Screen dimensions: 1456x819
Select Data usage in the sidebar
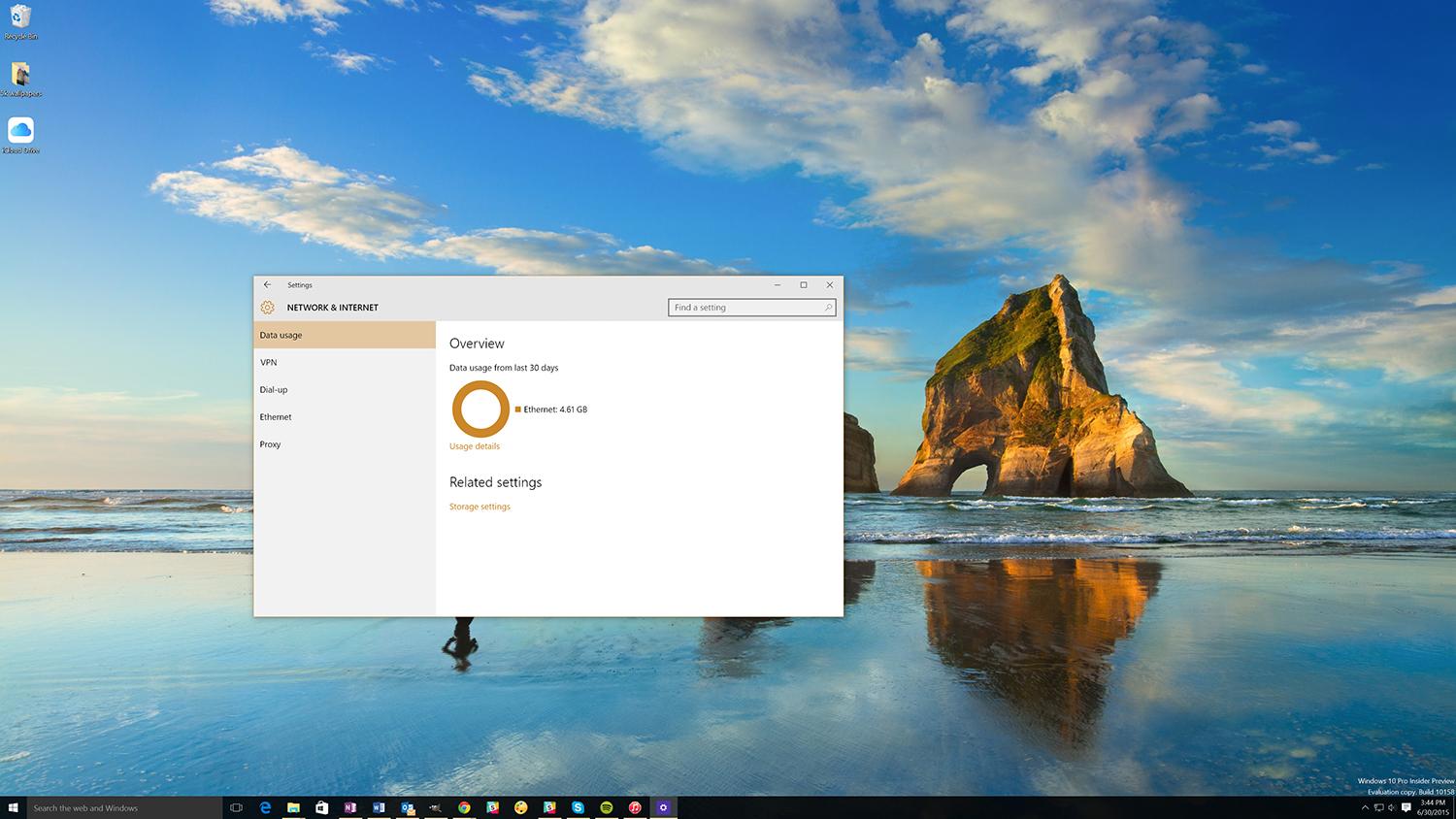[345, 335]
